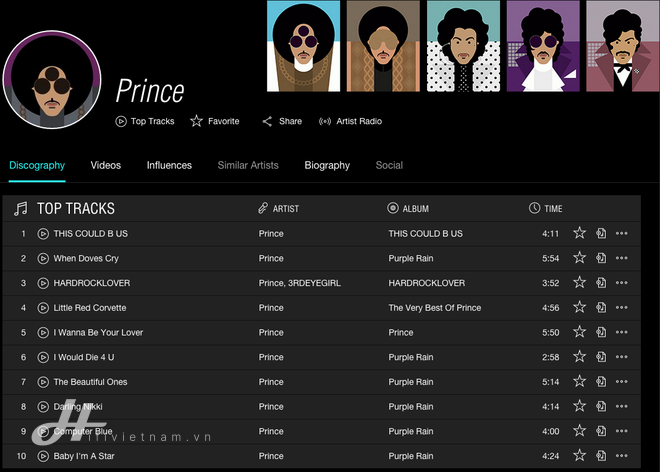Open the Biography tab
The height and width of the screenshot is (472, 660).
pos(327,165)
